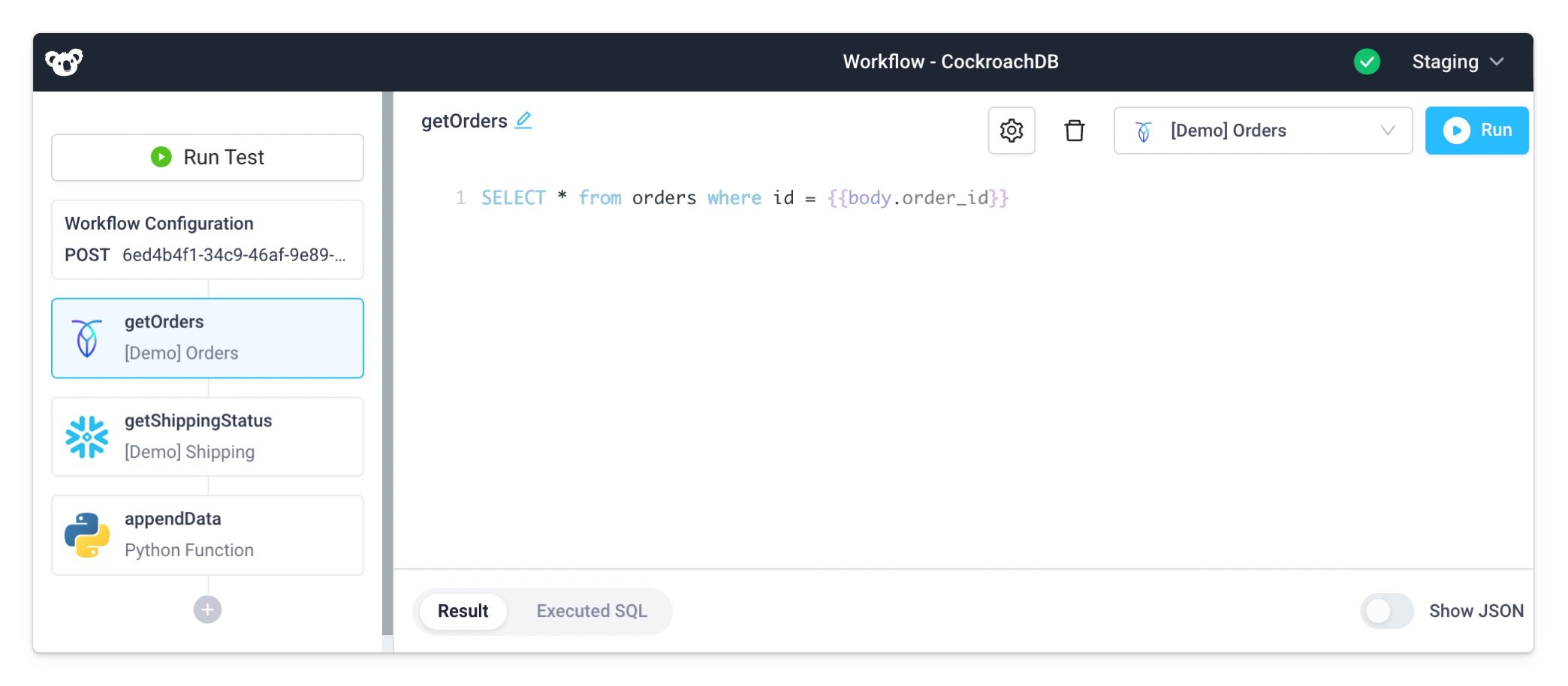Toggle the Run Test play button
This screenshot has width=1568, height=686.
point(207,157)
